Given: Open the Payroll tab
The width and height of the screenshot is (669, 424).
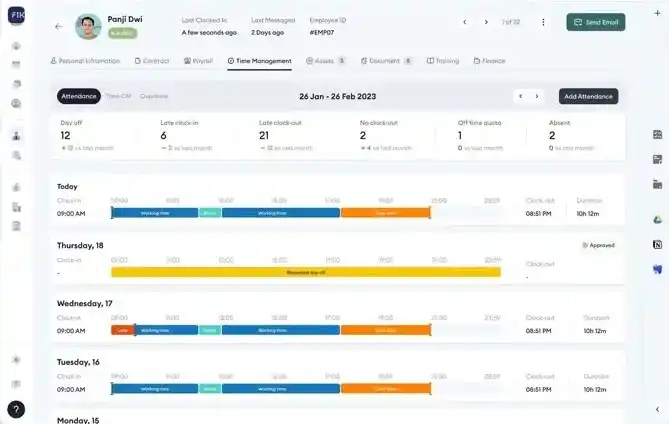Looking at the screenshot, I should [x=198, y=61].
